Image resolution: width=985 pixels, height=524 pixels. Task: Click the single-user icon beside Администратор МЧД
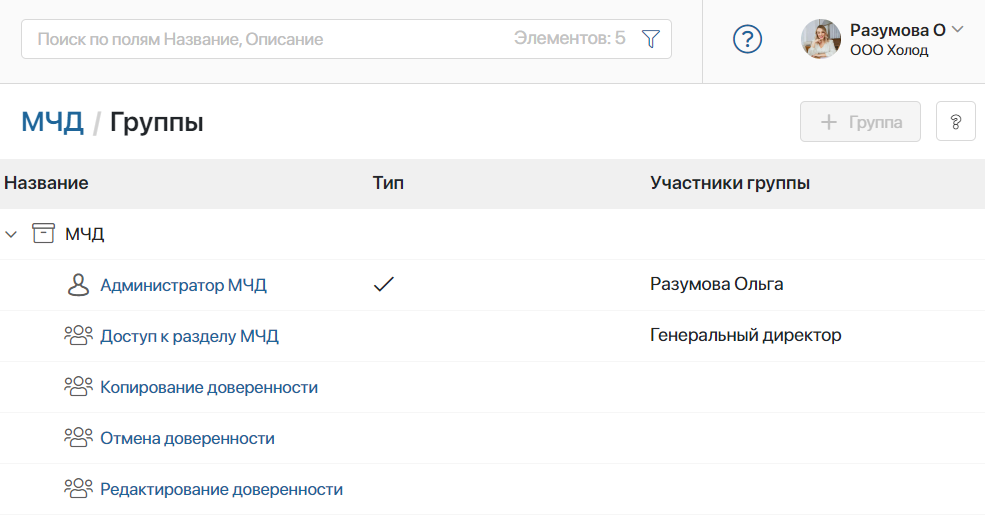point(78,285)
